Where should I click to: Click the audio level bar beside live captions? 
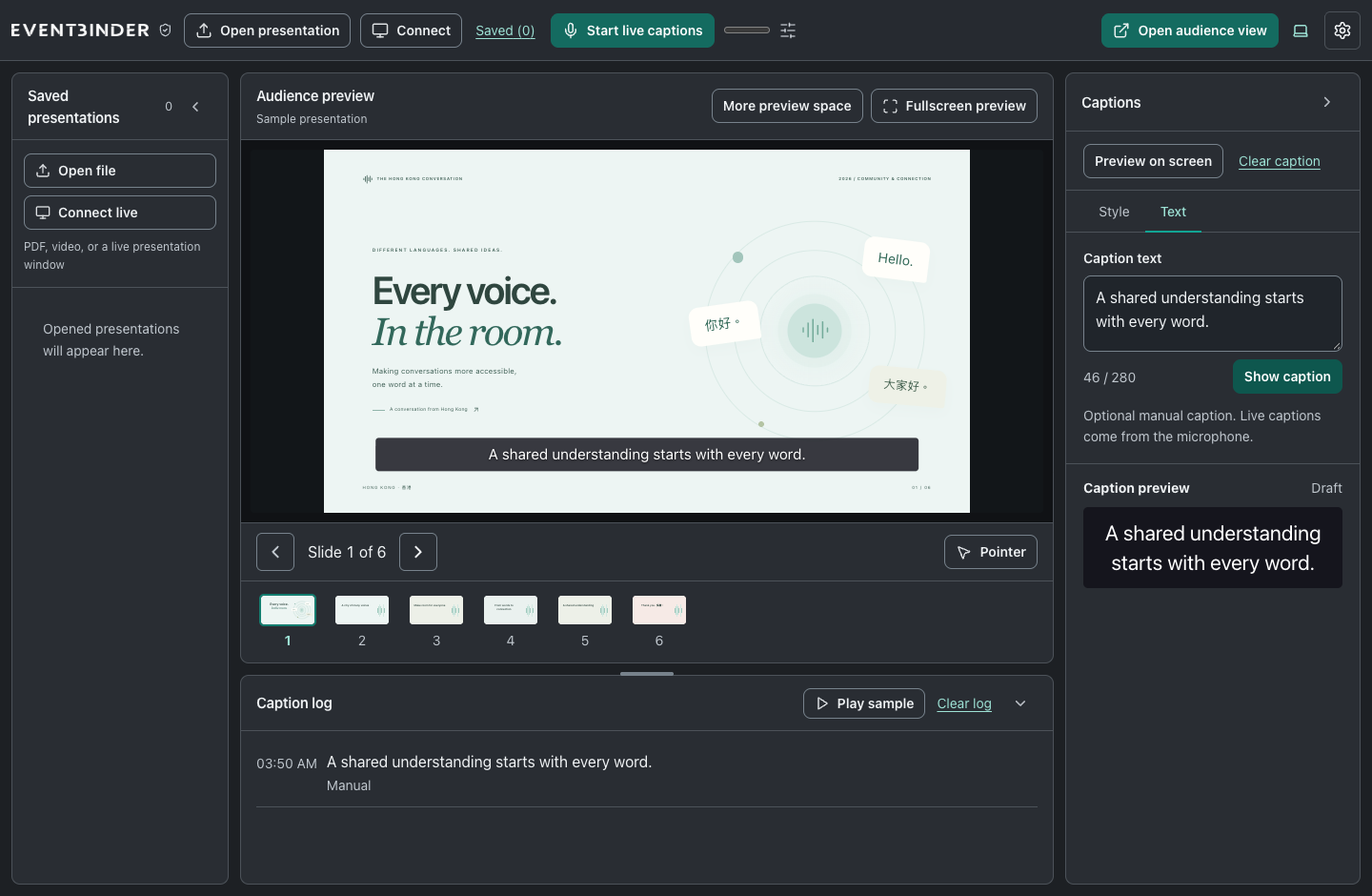[747, 31]
